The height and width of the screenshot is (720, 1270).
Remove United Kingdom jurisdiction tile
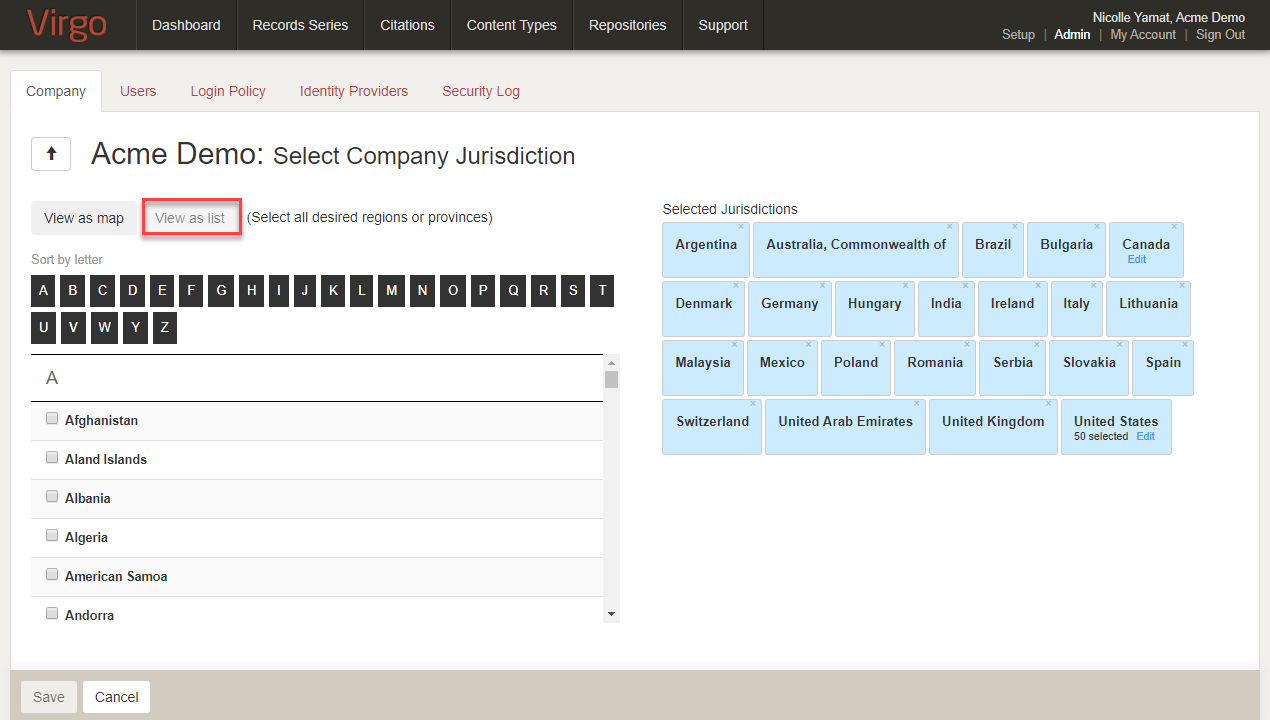point(1049,404)
